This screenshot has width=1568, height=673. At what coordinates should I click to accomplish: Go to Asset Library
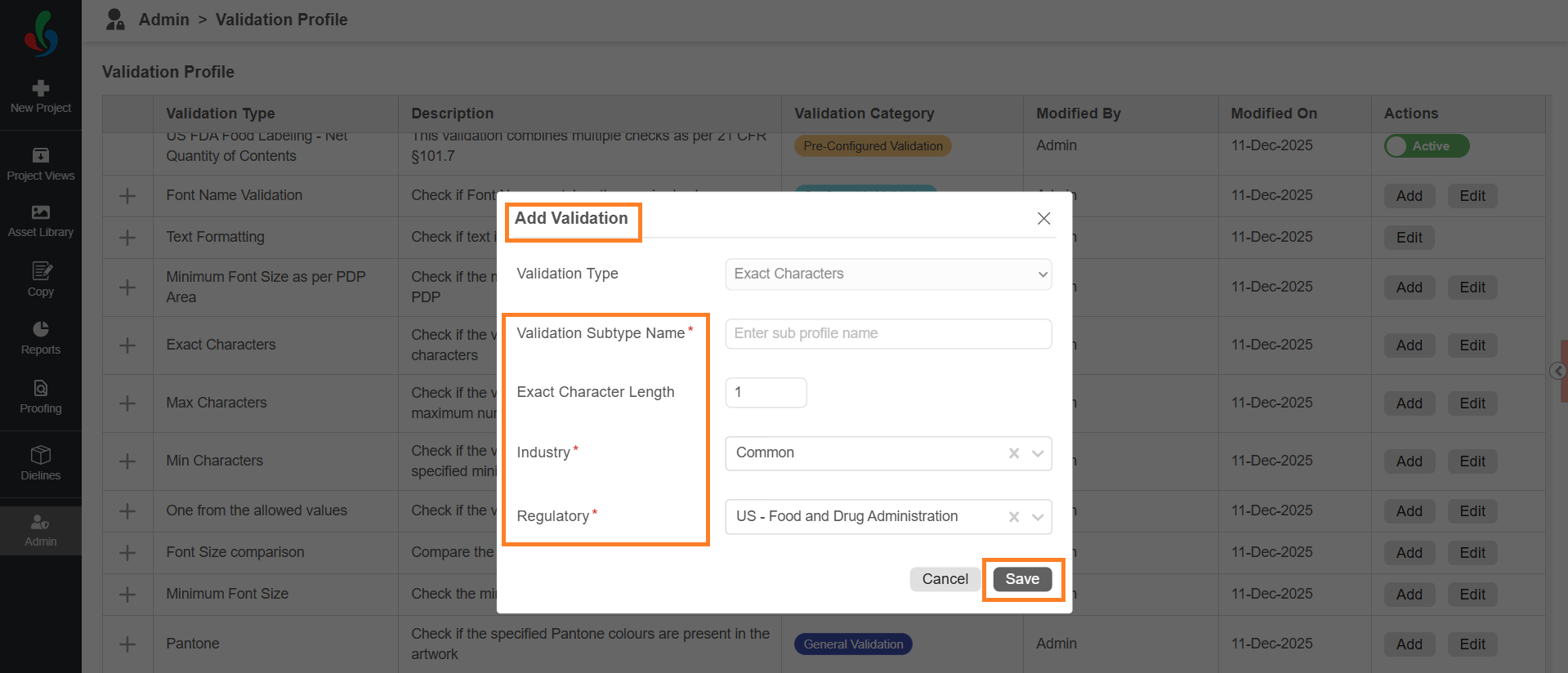coord(41,213)
